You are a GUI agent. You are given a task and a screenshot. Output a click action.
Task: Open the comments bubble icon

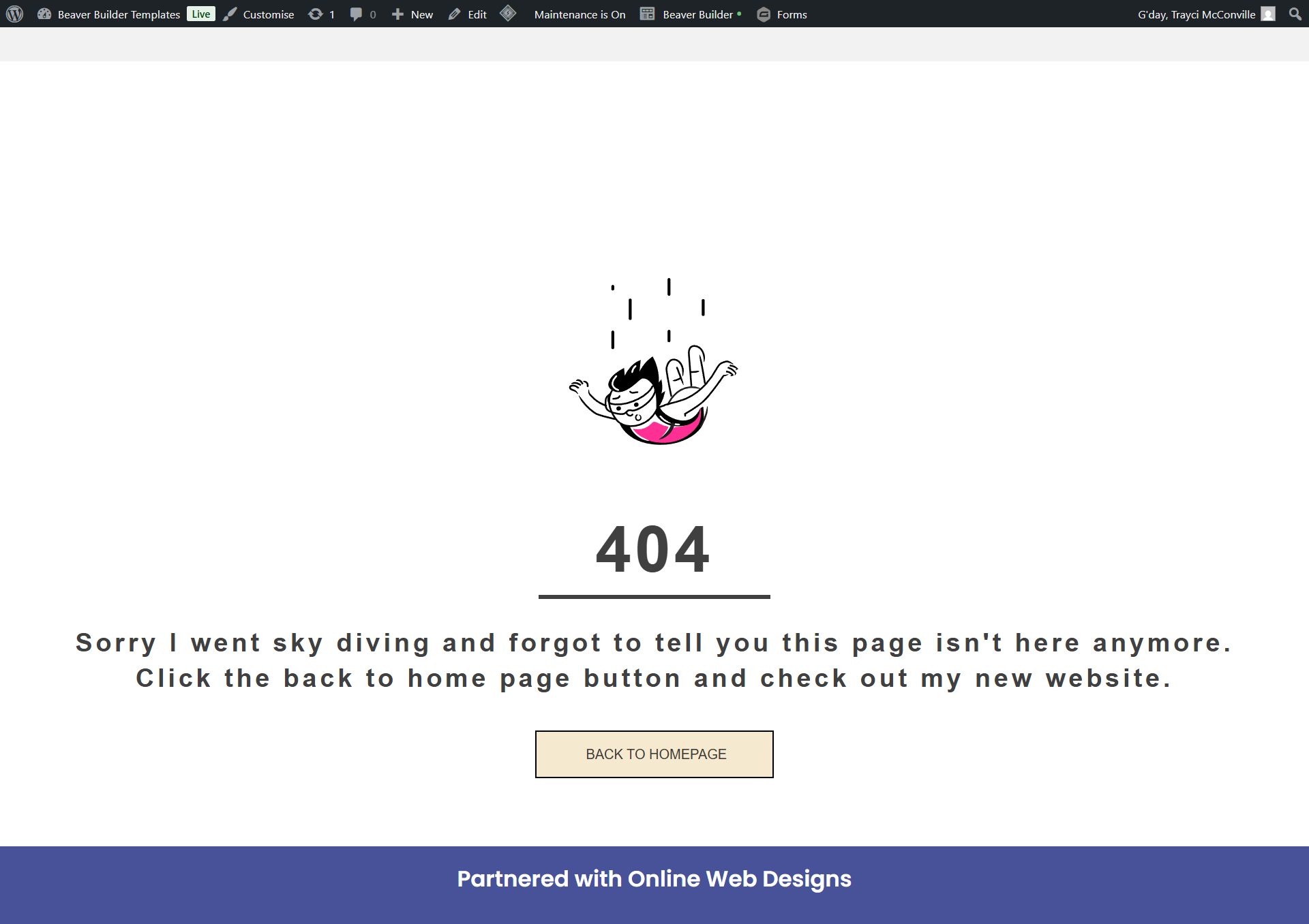[356, 14]
